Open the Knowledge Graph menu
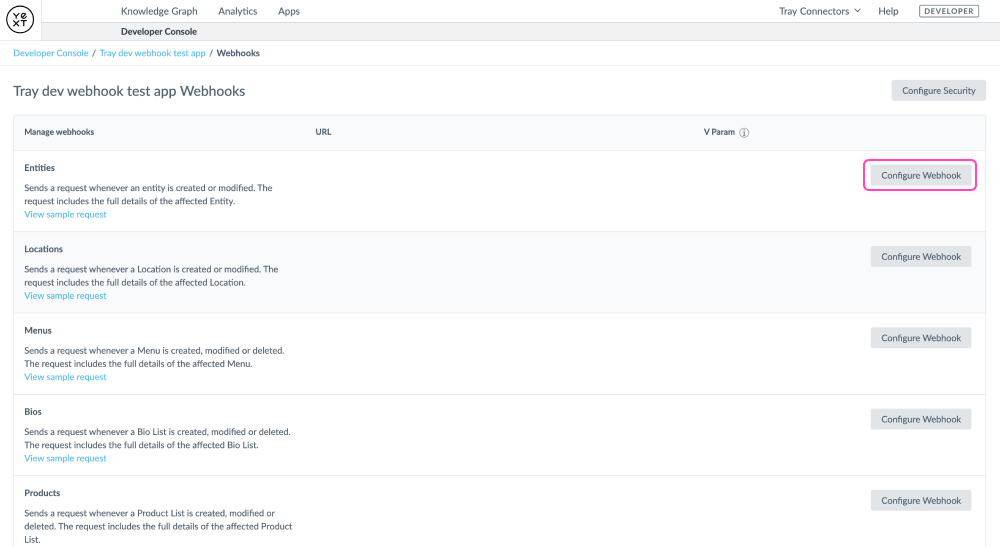The height and width of the screenshot is (547, 1000). (159, 11)
